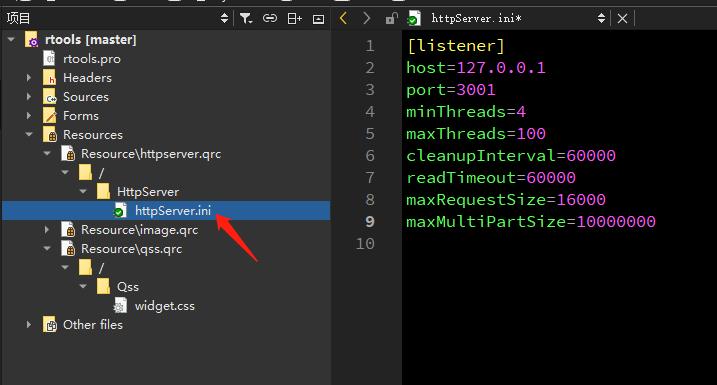The height and width of the screenshot is (385, 717).
Task: Go back with the left arrow
Action: [343, 18]
